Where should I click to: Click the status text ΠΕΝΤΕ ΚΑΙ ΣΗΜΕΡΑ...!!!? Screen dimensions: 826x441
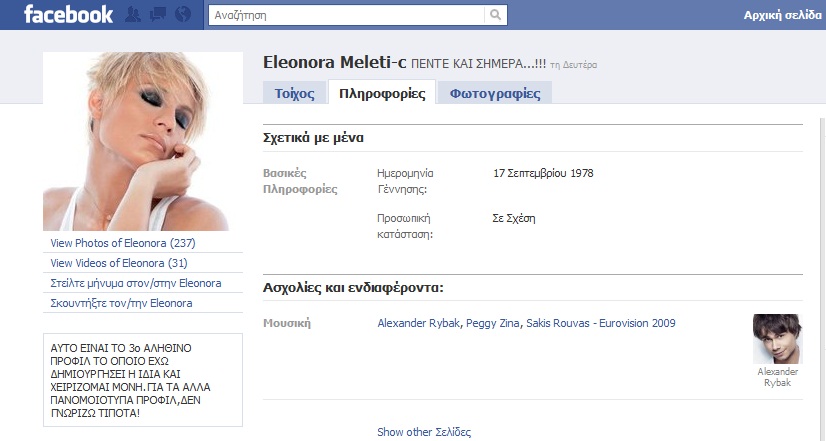[478, 64]
